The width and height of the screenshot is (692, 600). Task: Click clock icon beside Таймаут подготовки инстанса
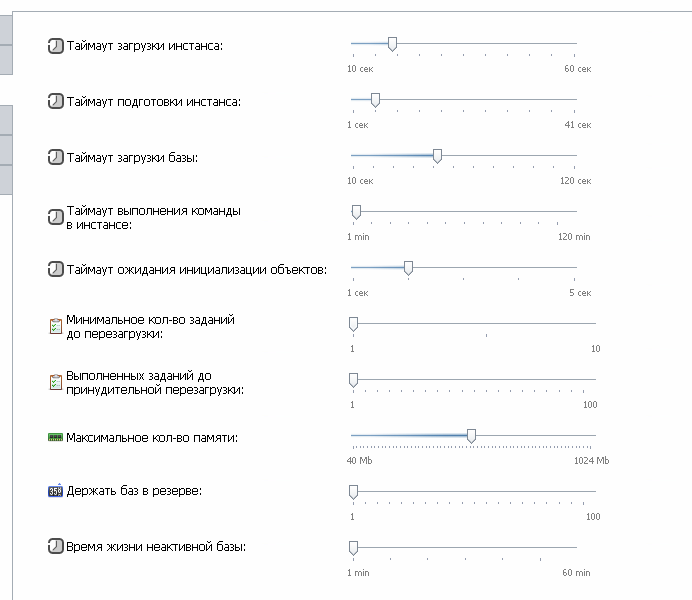[x=55, y=102]
